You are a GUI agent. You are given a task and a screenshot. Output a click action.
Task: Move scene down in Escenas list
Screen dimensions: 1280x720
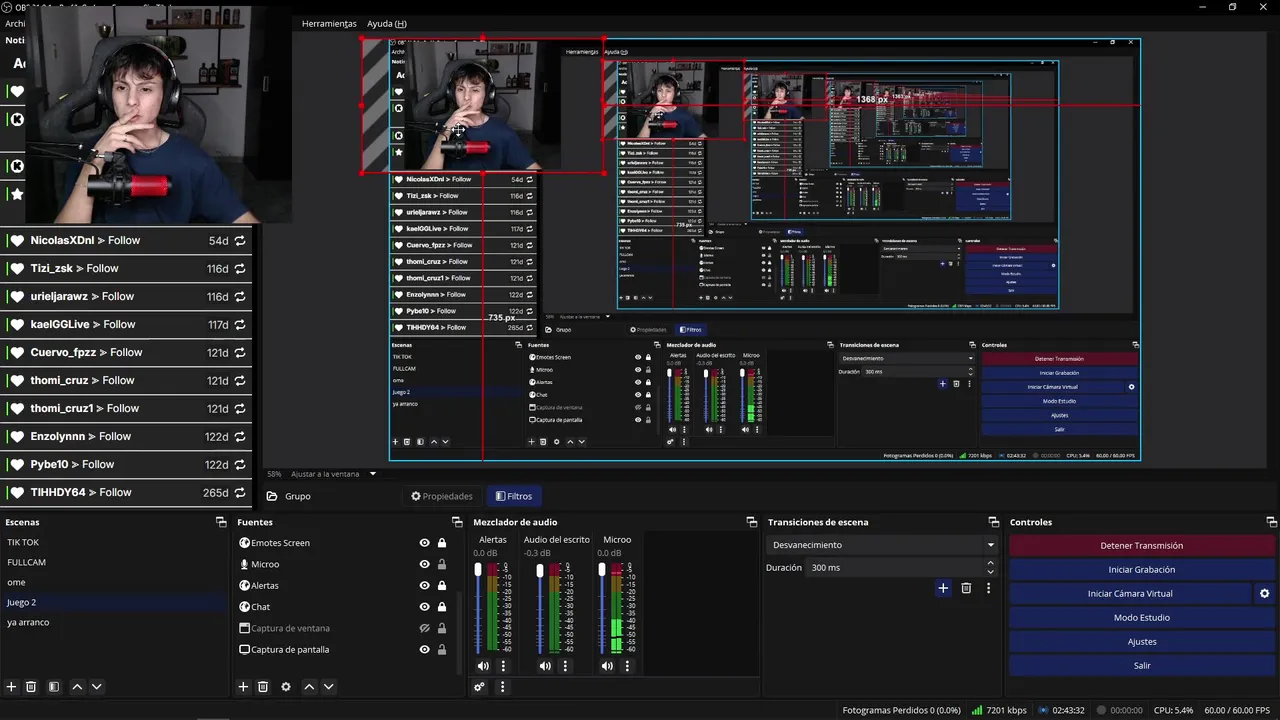[x=97, y=687]
